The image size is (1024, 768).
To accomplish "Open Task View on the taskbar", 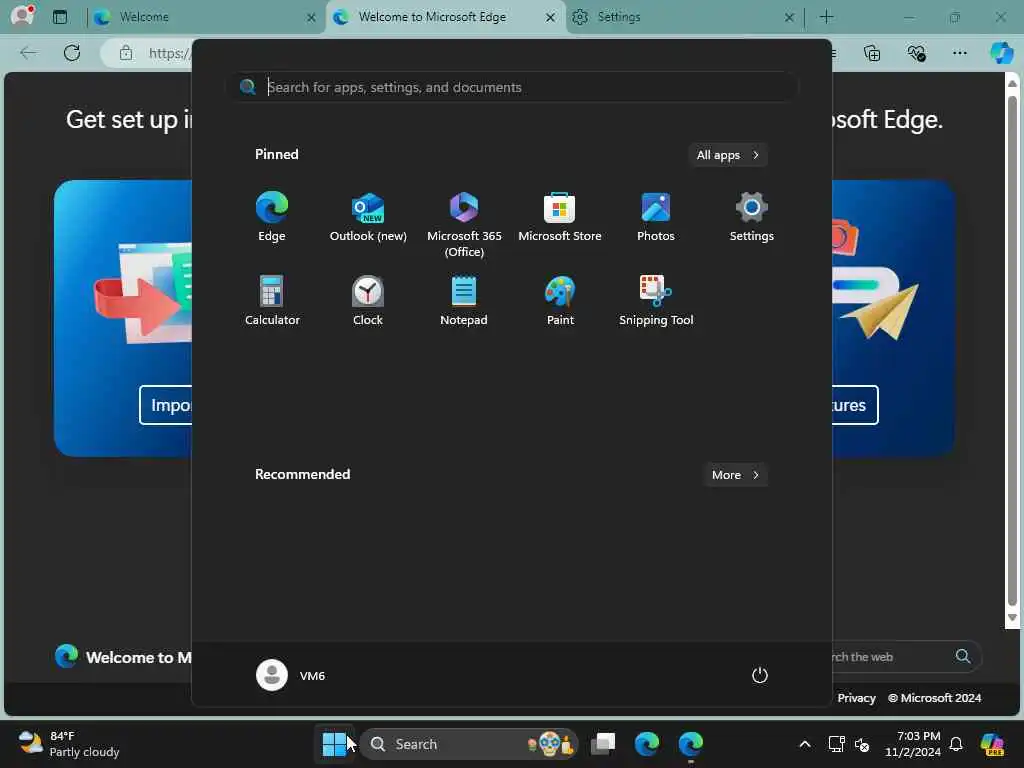I will [x=603, y=744].
